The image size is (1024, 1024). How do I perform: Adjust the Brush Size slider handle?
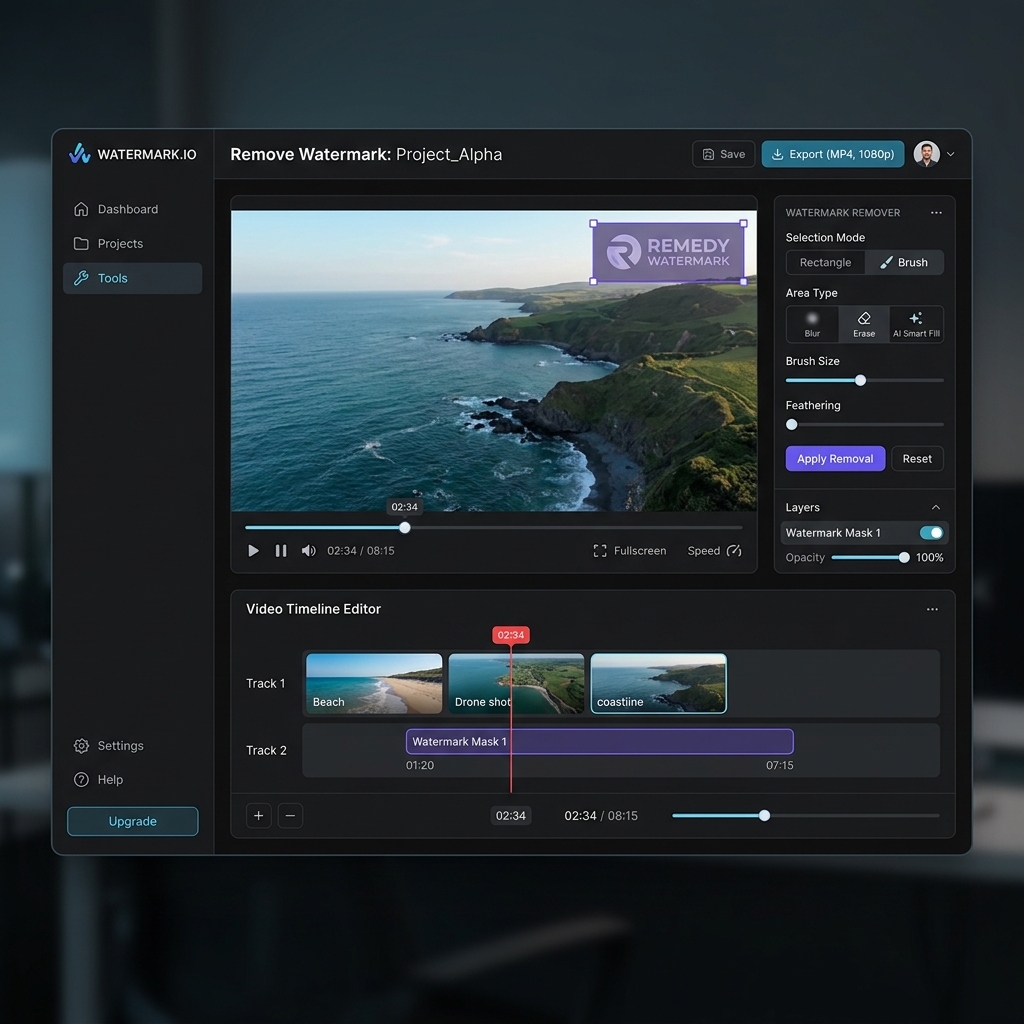pyautogui.click(x=861, y=380)
